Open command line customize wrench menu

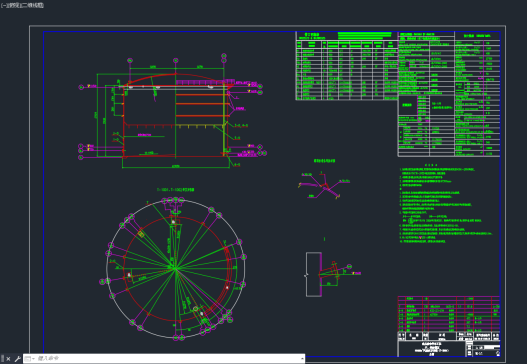pyautogui.click(x=17, y=359)
